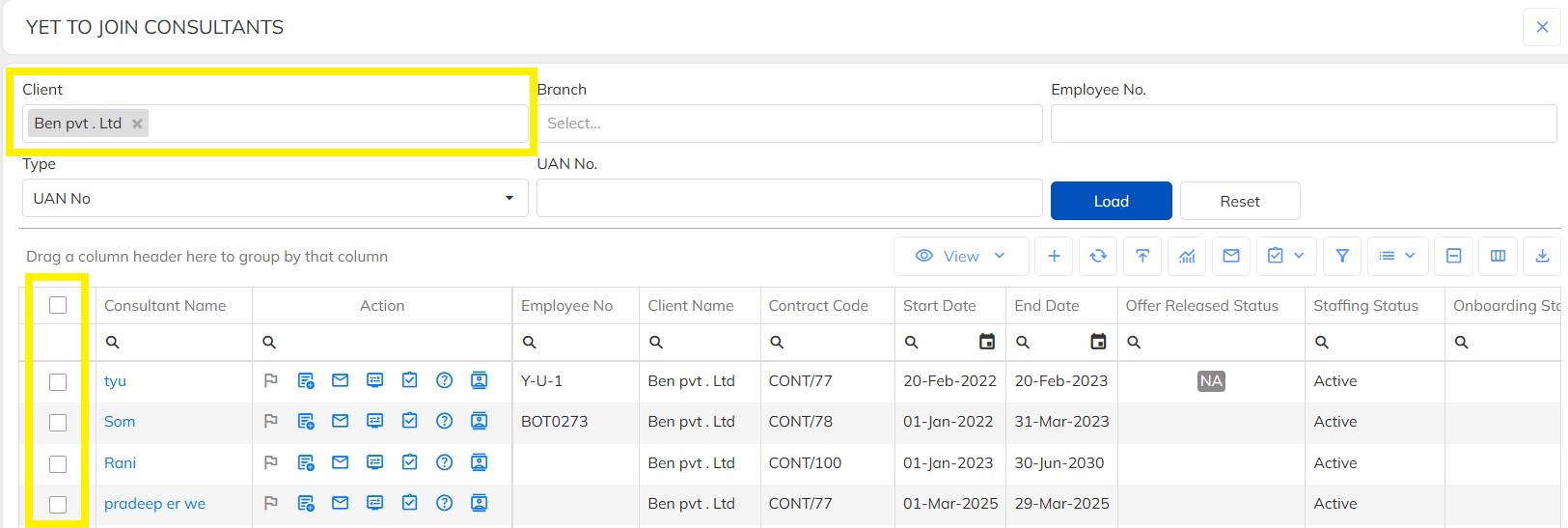Click the Employee No. input field
1568x528 pixels.
1304,124
